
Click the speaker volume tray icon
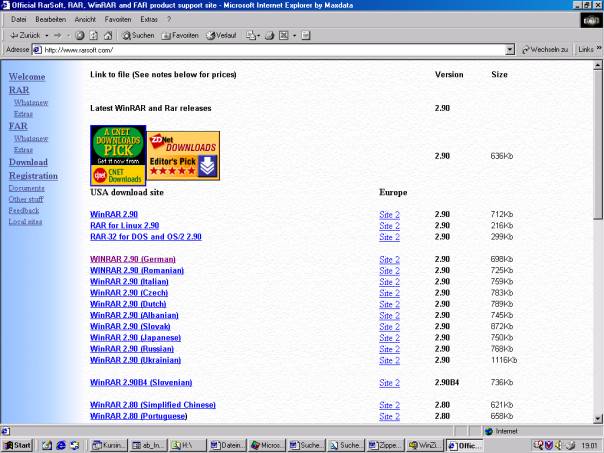point(558,445)
